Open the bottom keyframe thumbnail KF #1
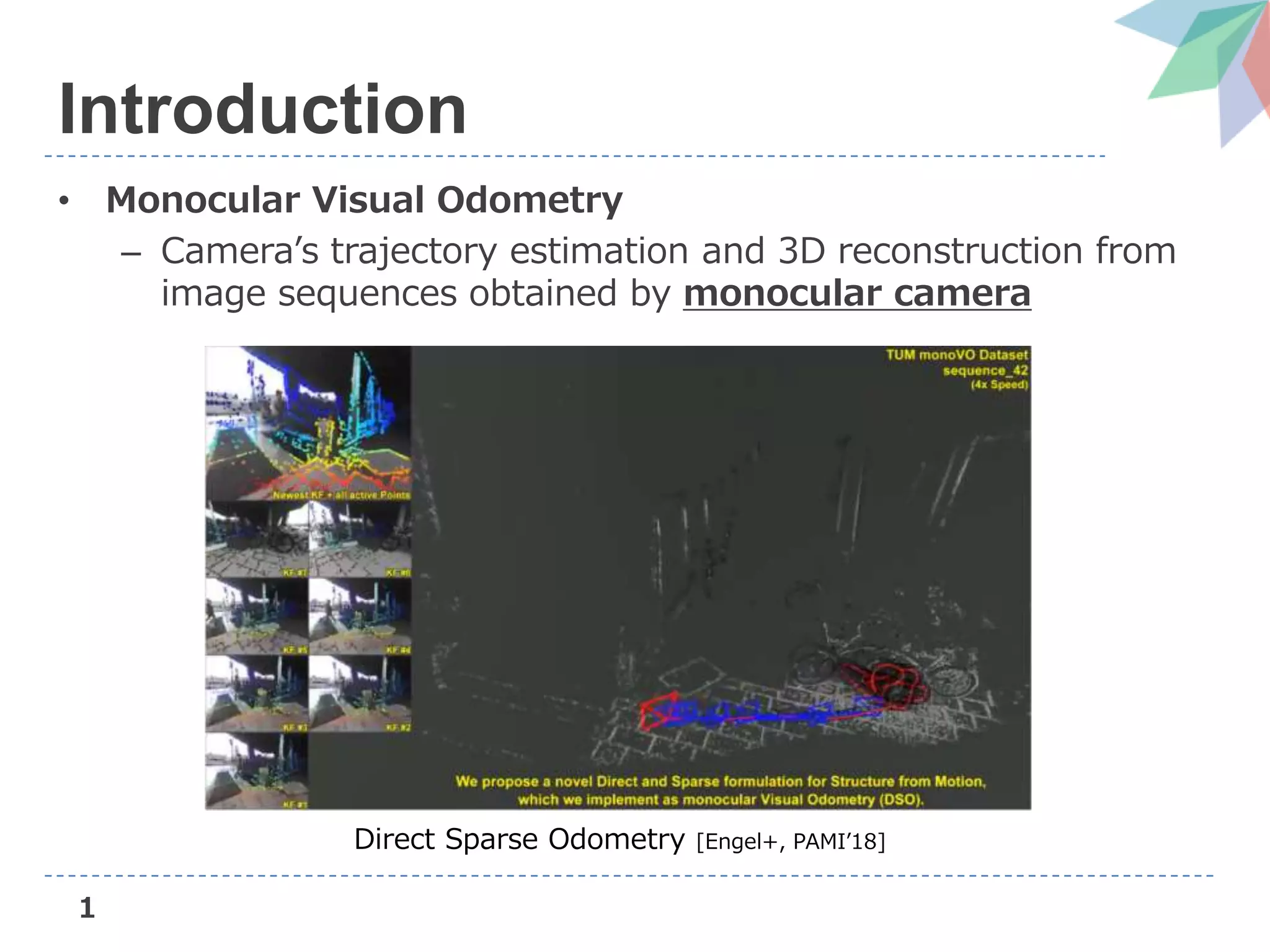The height and width of the screenshot is (952, 1270). click(257, 772)
